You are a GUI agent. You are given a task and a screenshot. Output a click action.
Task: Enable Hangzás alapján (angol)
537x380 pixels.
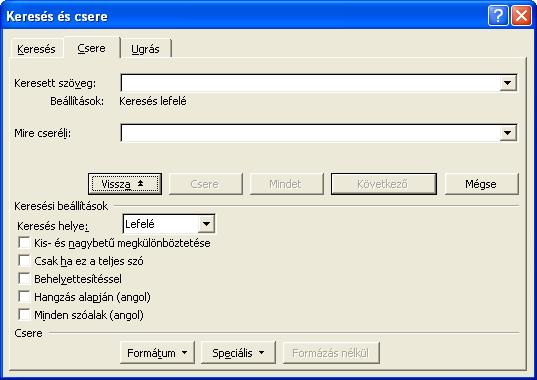24,296
